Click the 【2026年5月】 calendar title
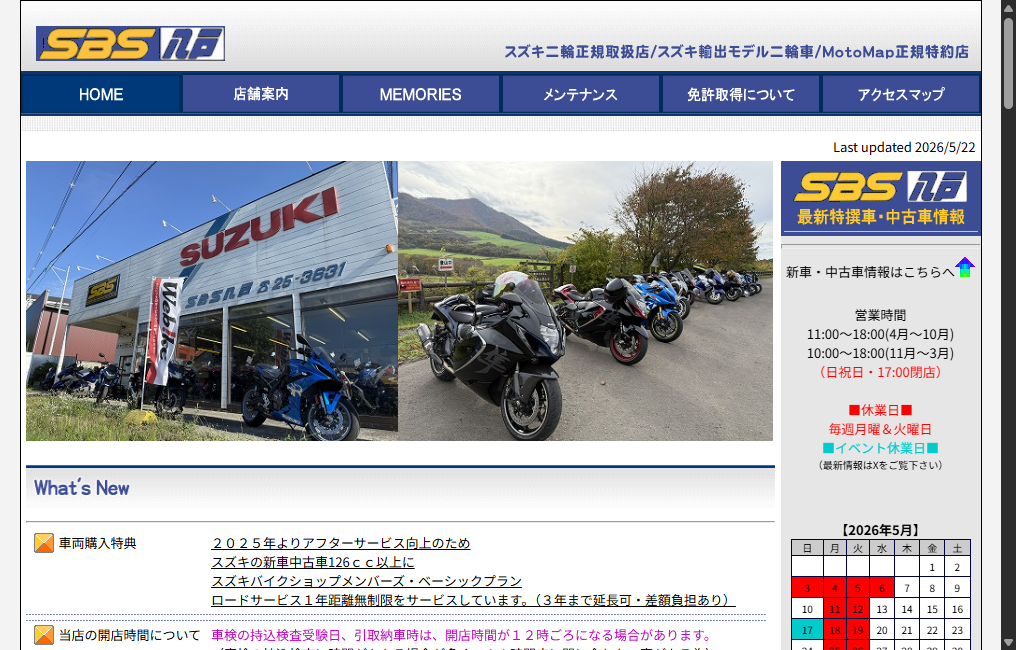Viewport: 1016px width, 650px height. pos(880,530)
